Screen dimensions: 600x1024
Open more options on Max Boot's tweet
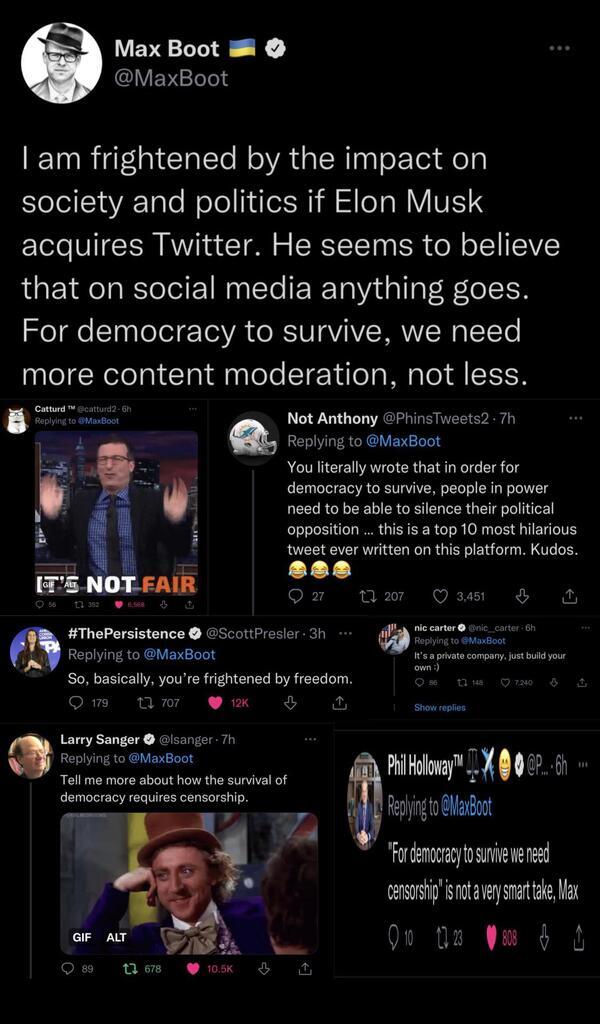[x=560, y=47]
